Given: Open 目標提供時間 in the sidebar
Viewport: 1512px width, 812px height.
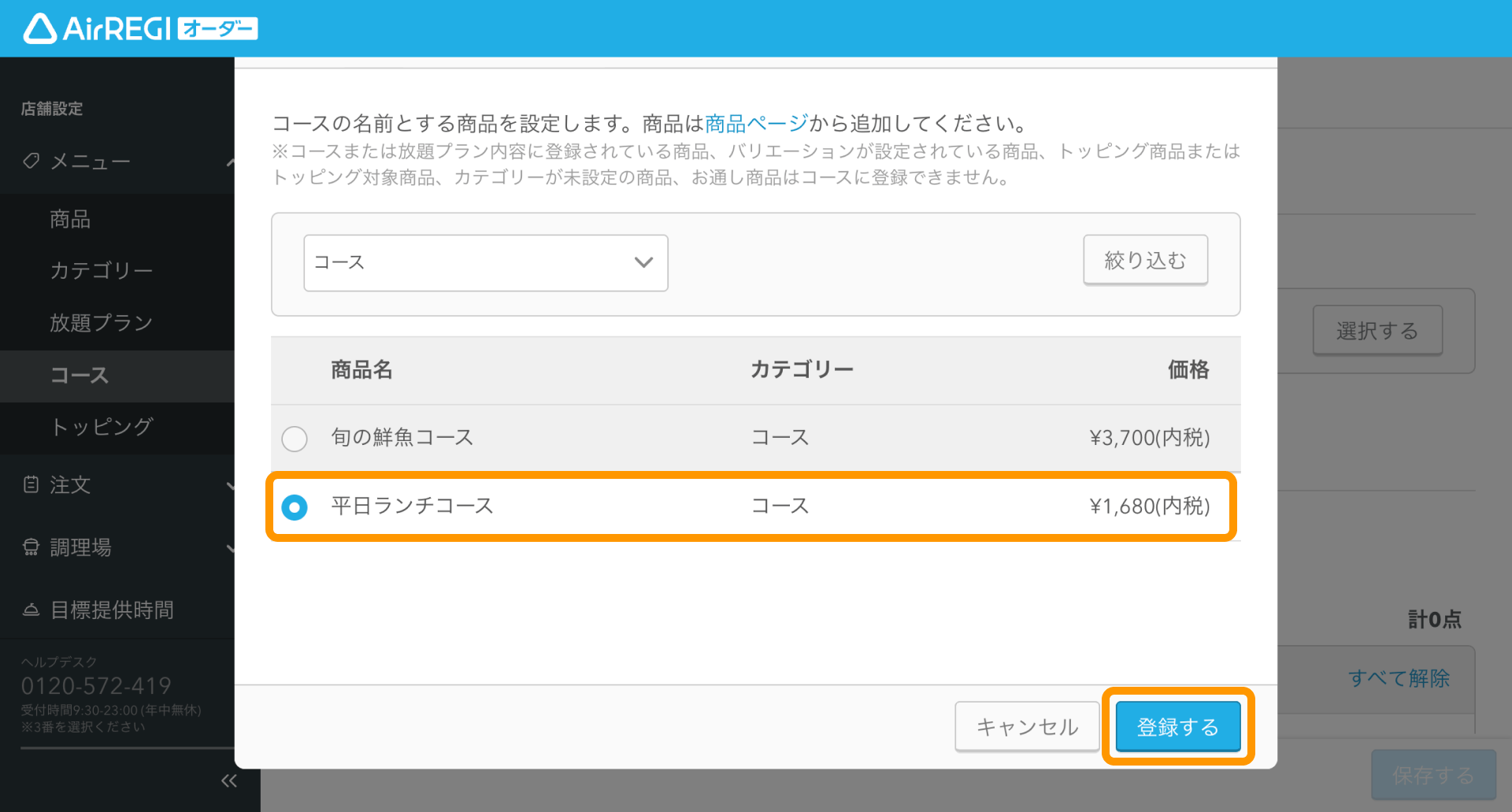Looking at the screenshot, I should coord(112,610).
